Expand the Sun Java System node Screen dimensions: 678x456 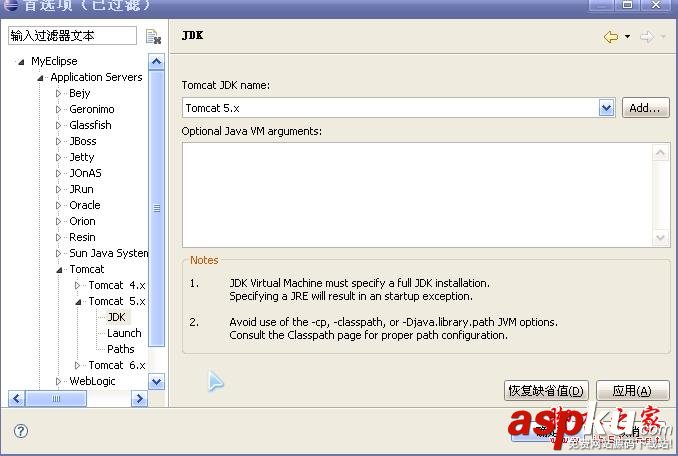pyautogui.click(x=58, y=253)
